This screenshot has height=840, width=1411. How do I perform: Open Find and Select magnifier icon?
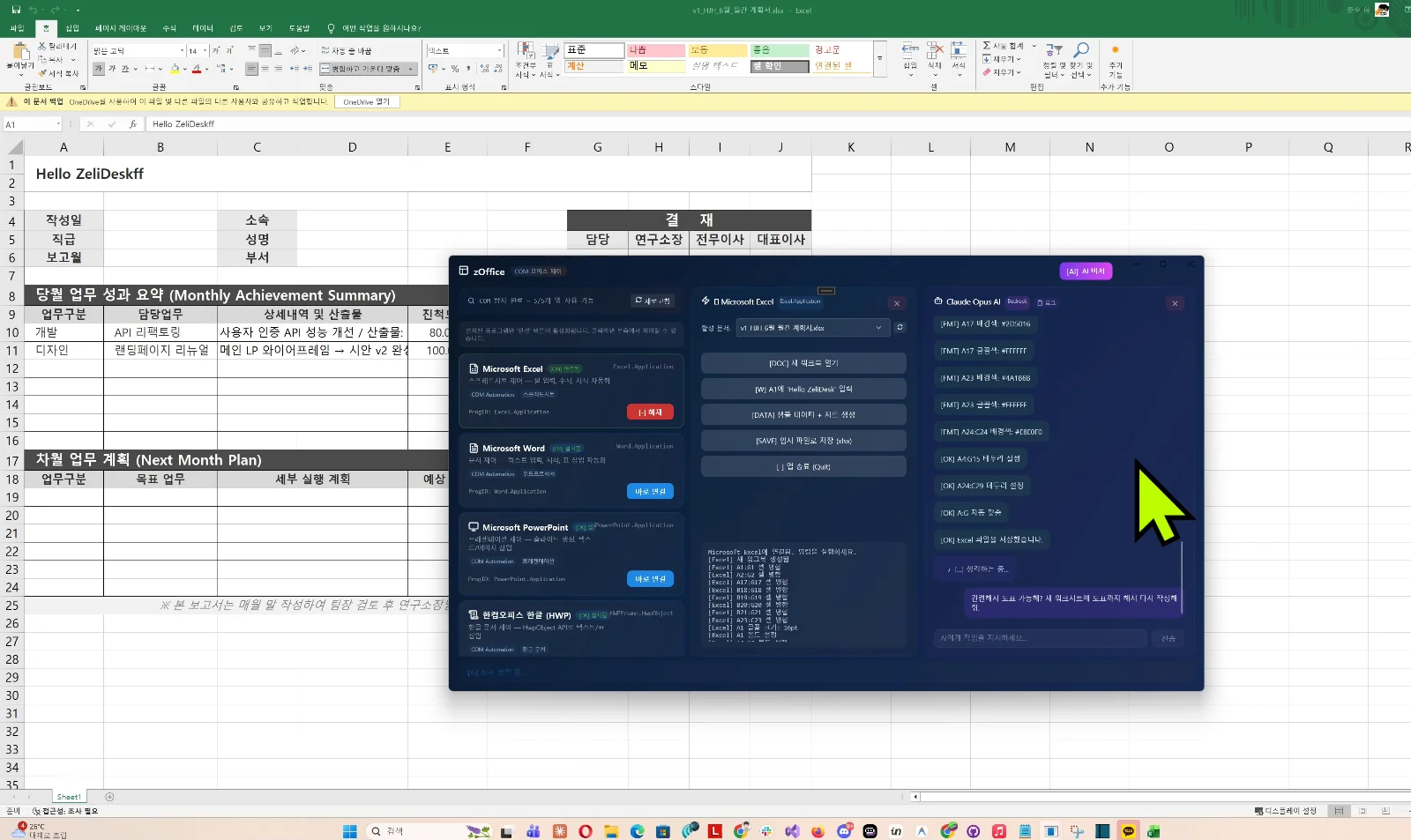[x=1081, y=51]
